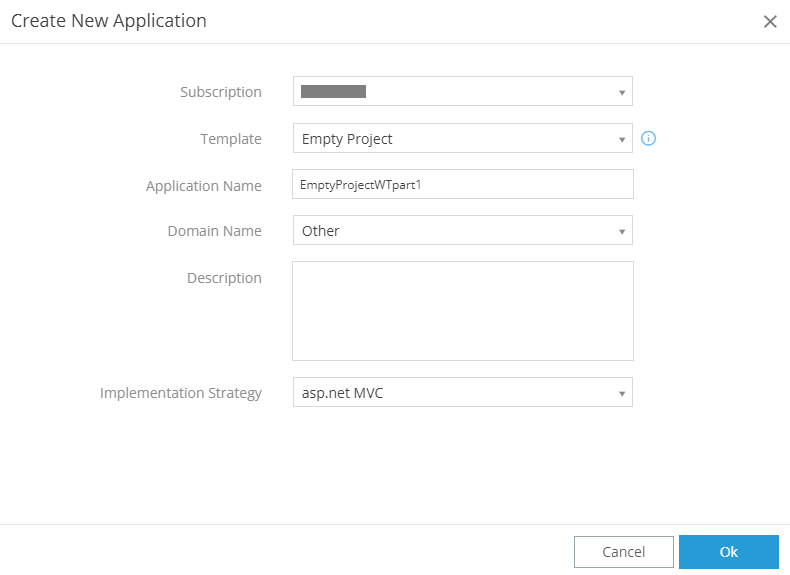Close the Create New Application dialog

pos(769,22)
